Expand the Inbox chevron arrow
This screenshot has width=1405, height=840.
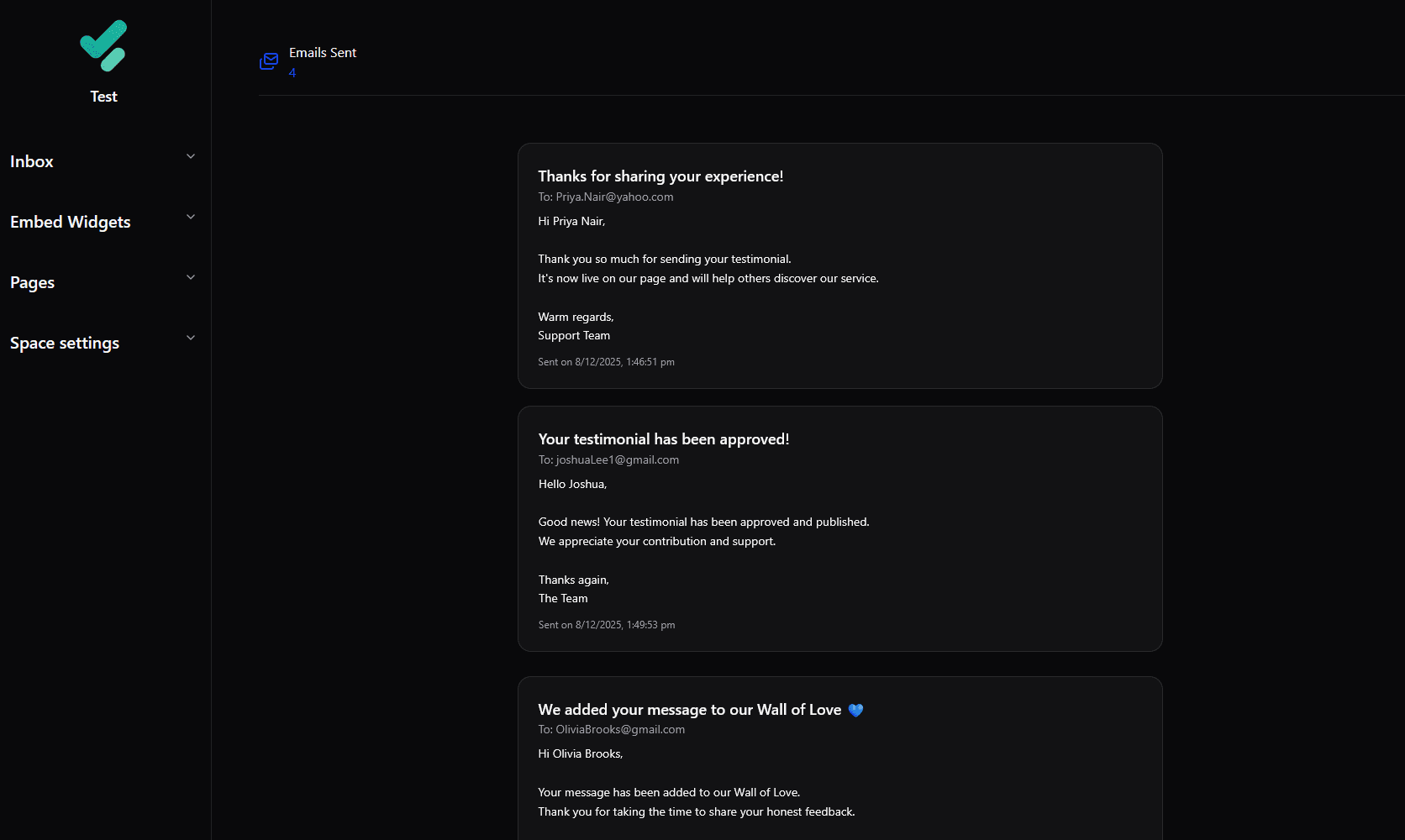[191, 156]
